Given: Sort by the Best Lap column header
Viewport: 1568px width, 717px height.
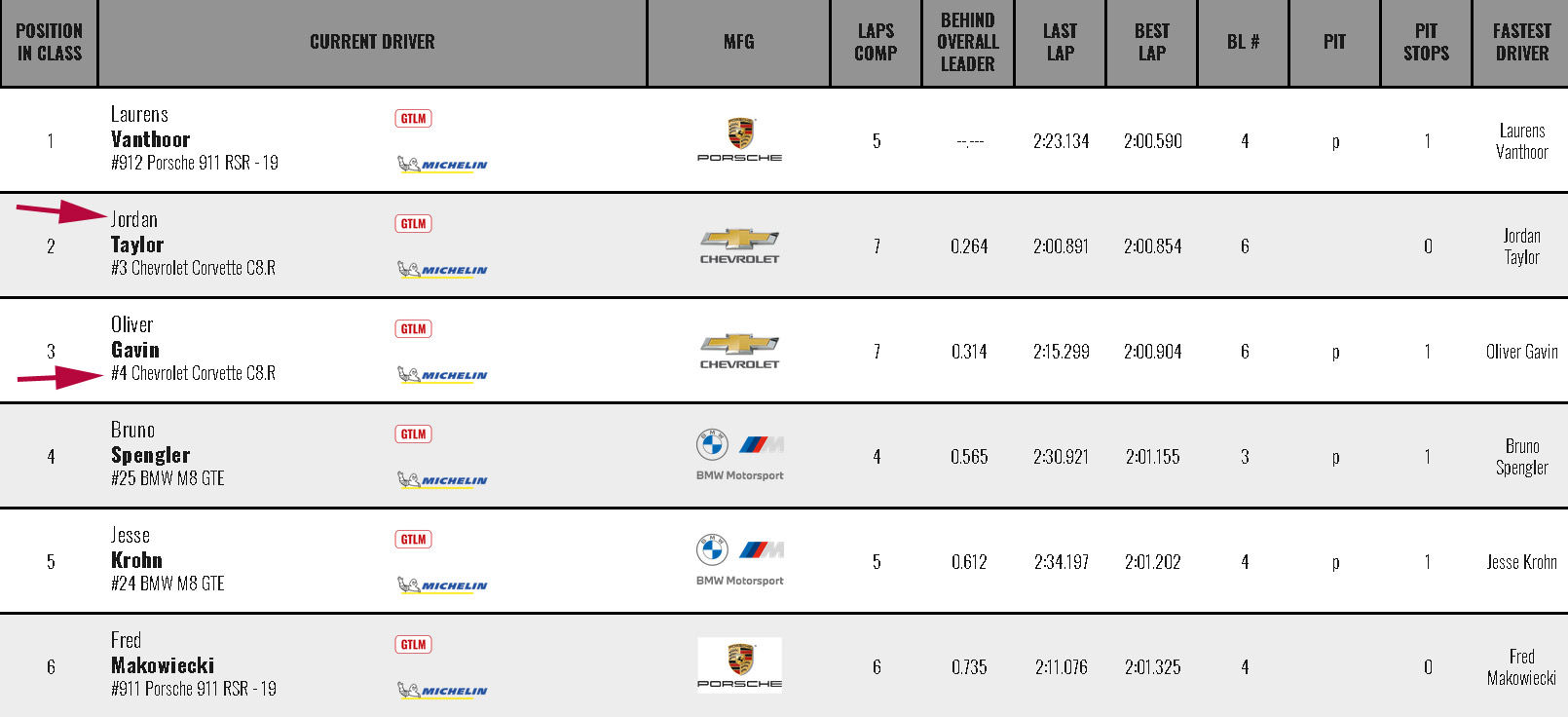Looking at the screenshot, I should point(1152,43).
